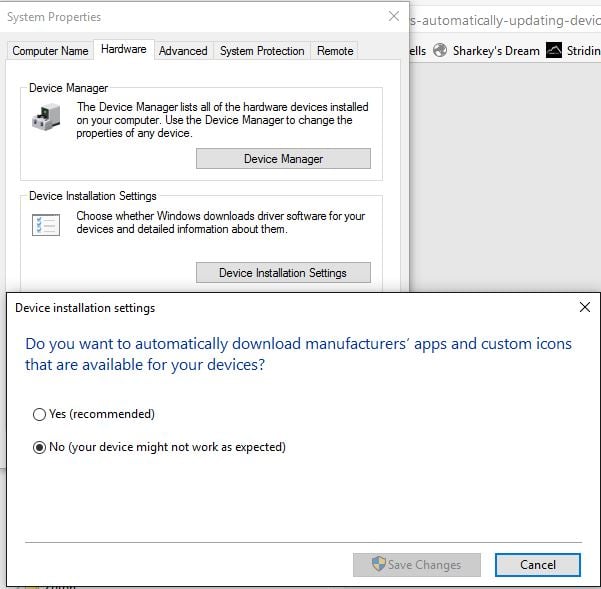601x589 pixels.
Task: Click the Save Changes button
Action: (x=417, y=565)
